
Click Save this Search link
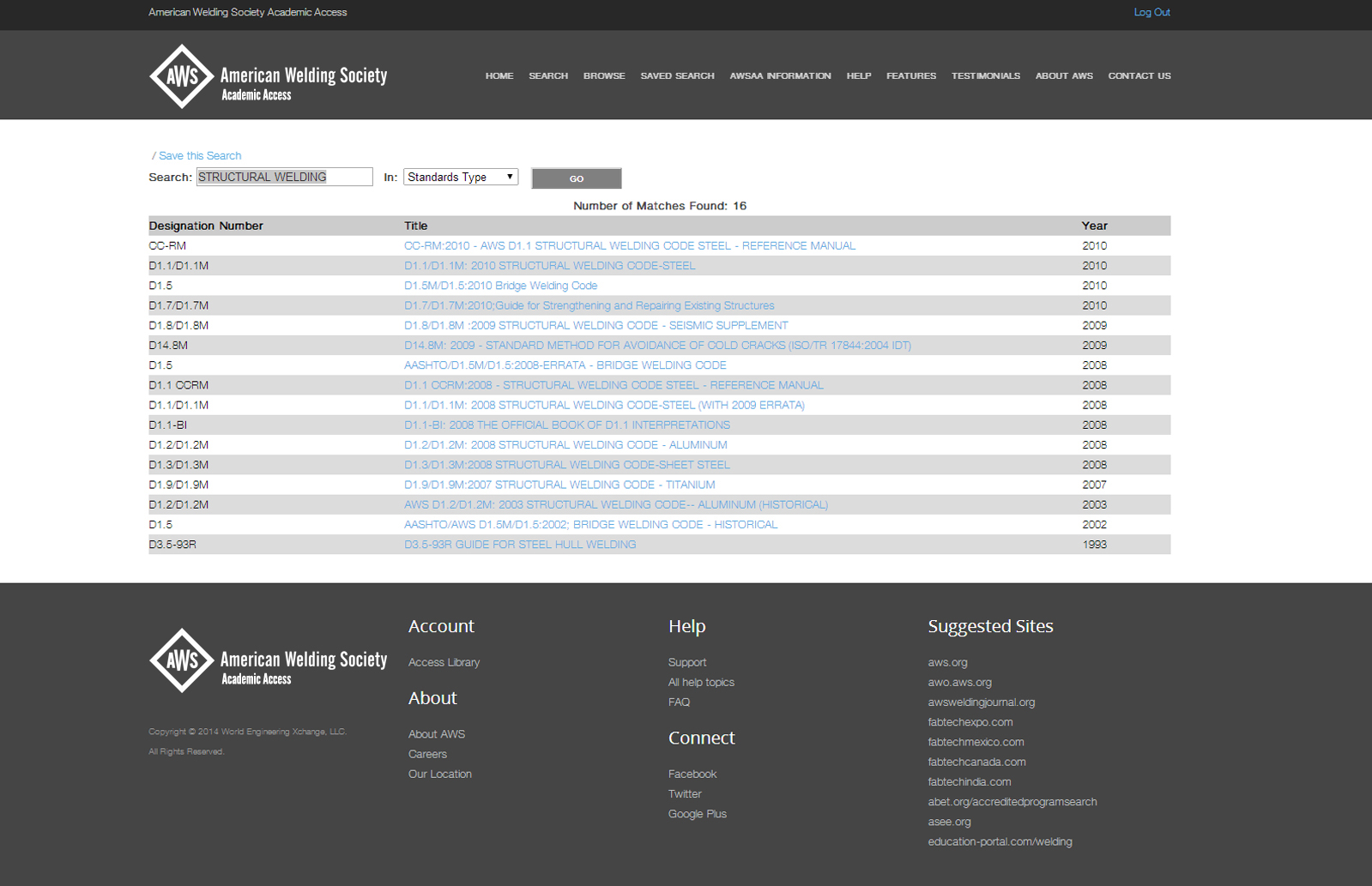pos(200,155)
